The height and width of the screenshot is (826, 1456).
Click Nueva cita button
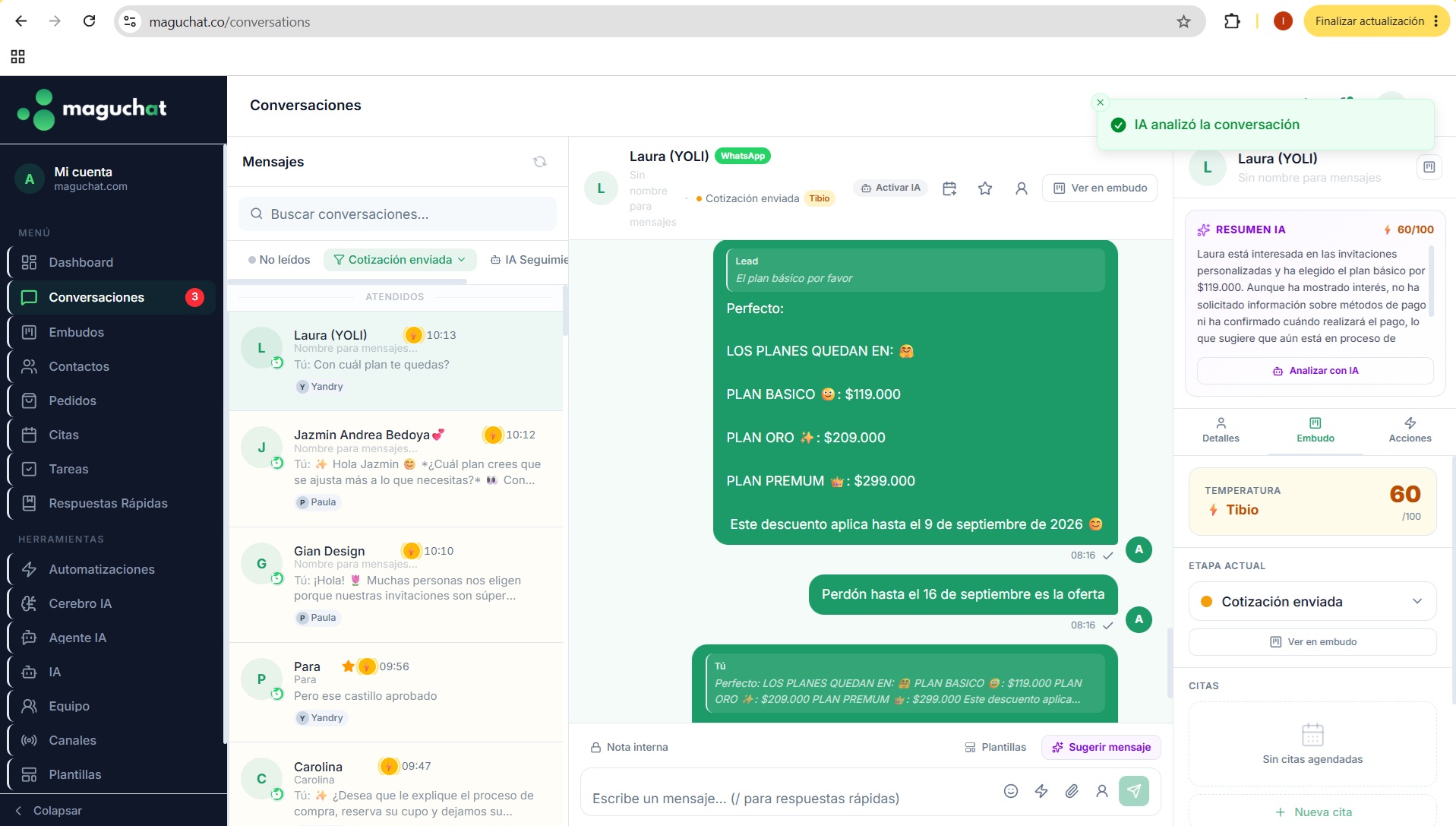(x=1312, y=812)
